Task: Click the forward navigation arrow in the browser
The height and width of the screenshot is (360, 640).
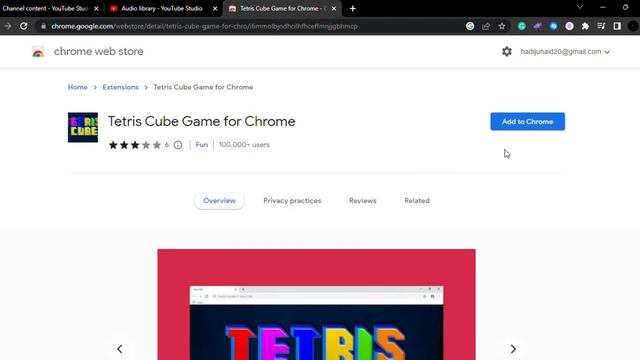Action: 7,26
